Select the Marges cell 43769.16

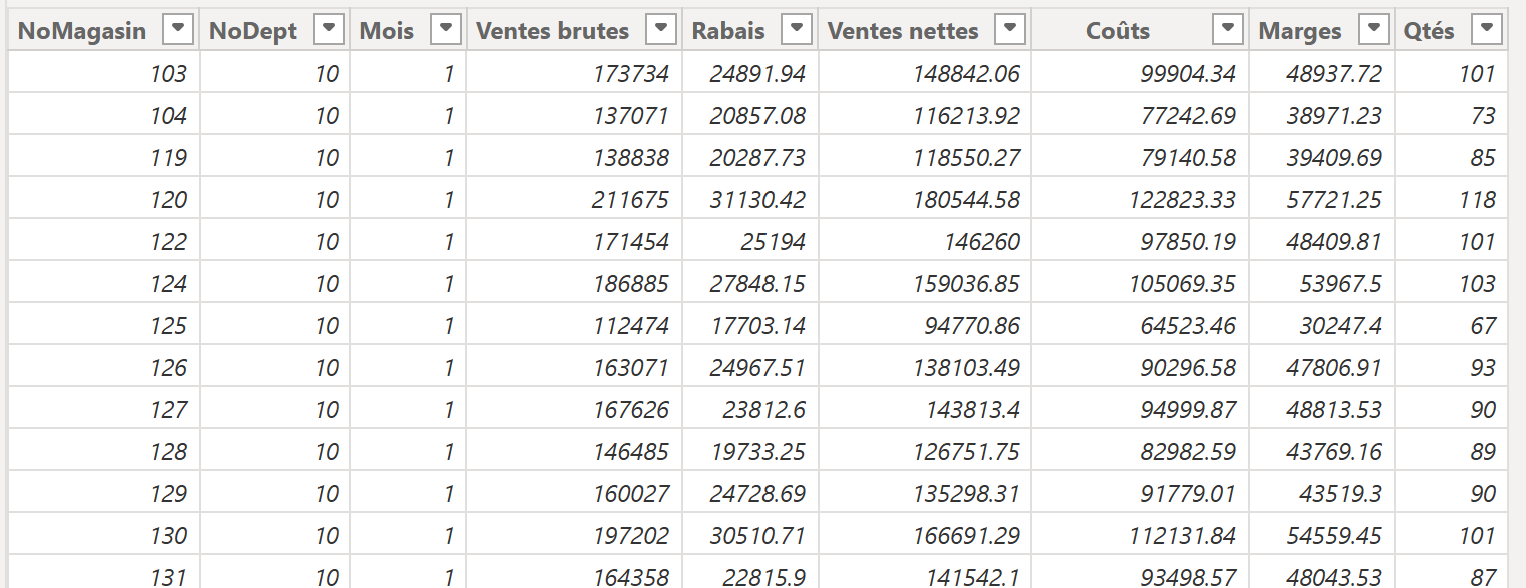[1322, 451]
